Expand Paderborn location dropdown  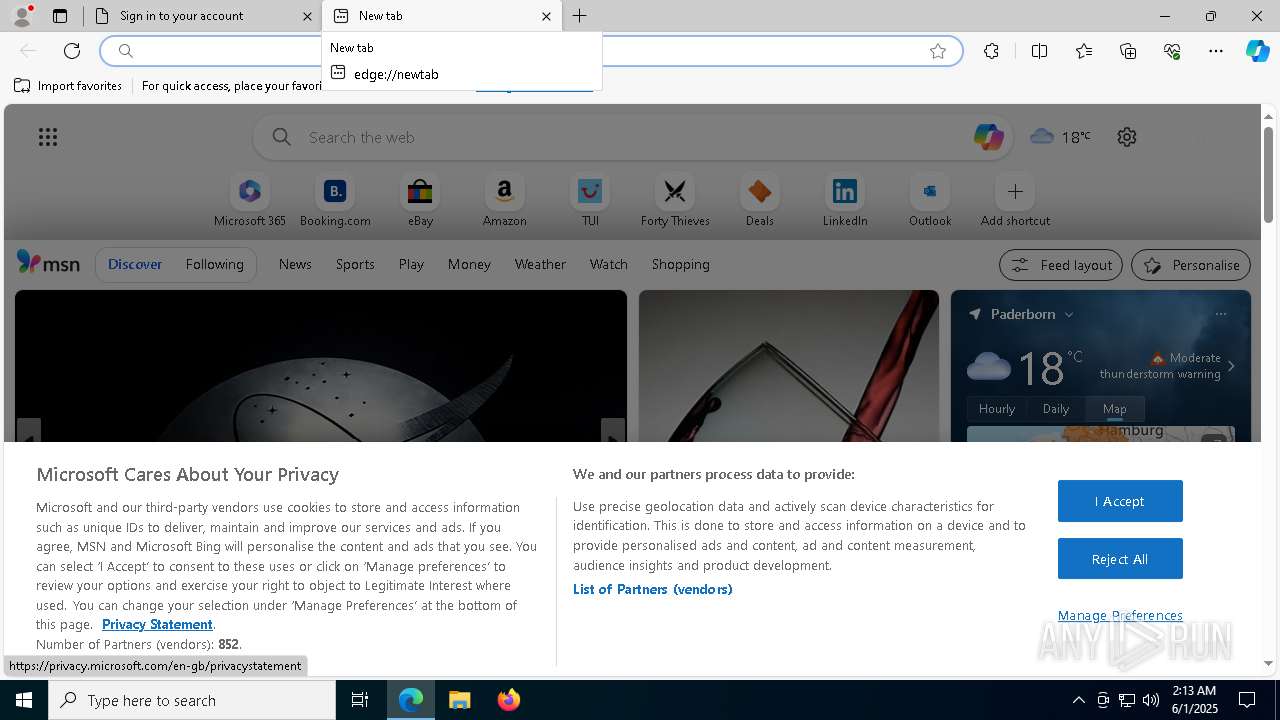coord(1068,314)
